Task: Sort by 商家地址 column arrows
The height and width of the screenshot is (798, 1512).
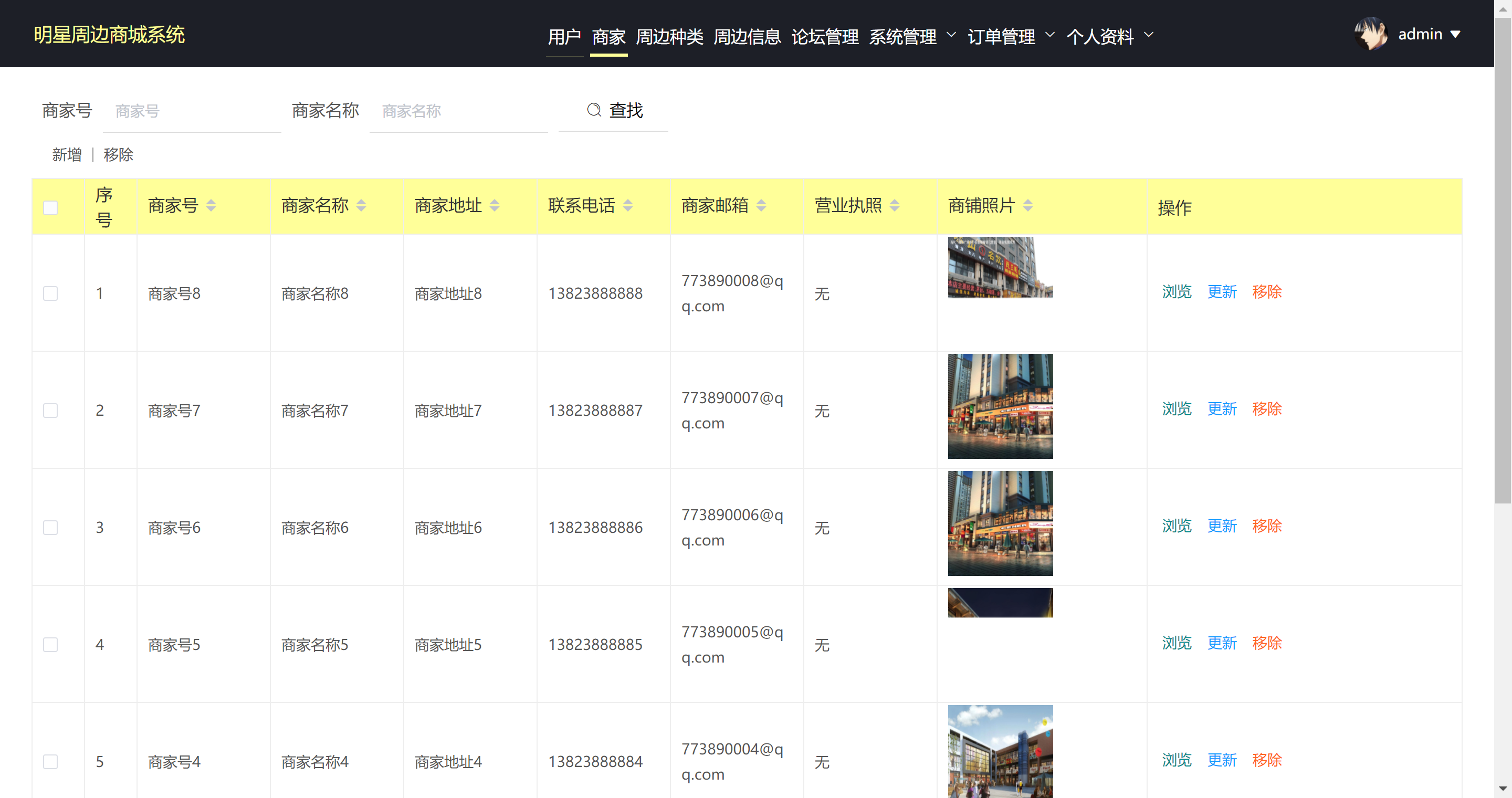Action: [494, 205]
